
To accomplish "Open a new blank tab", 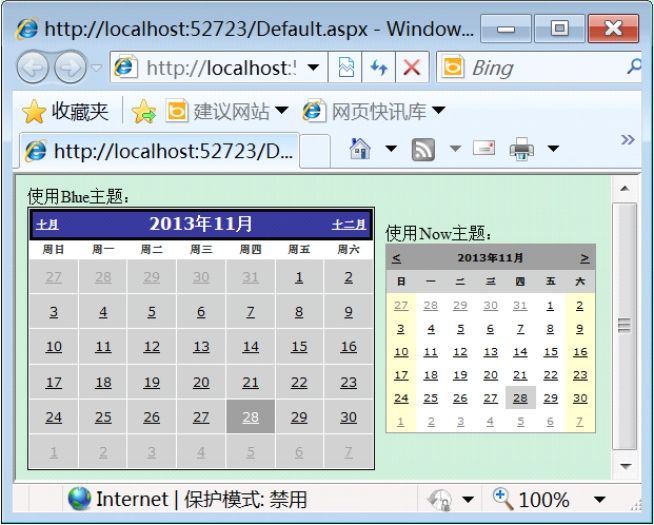I will [315, 151].
